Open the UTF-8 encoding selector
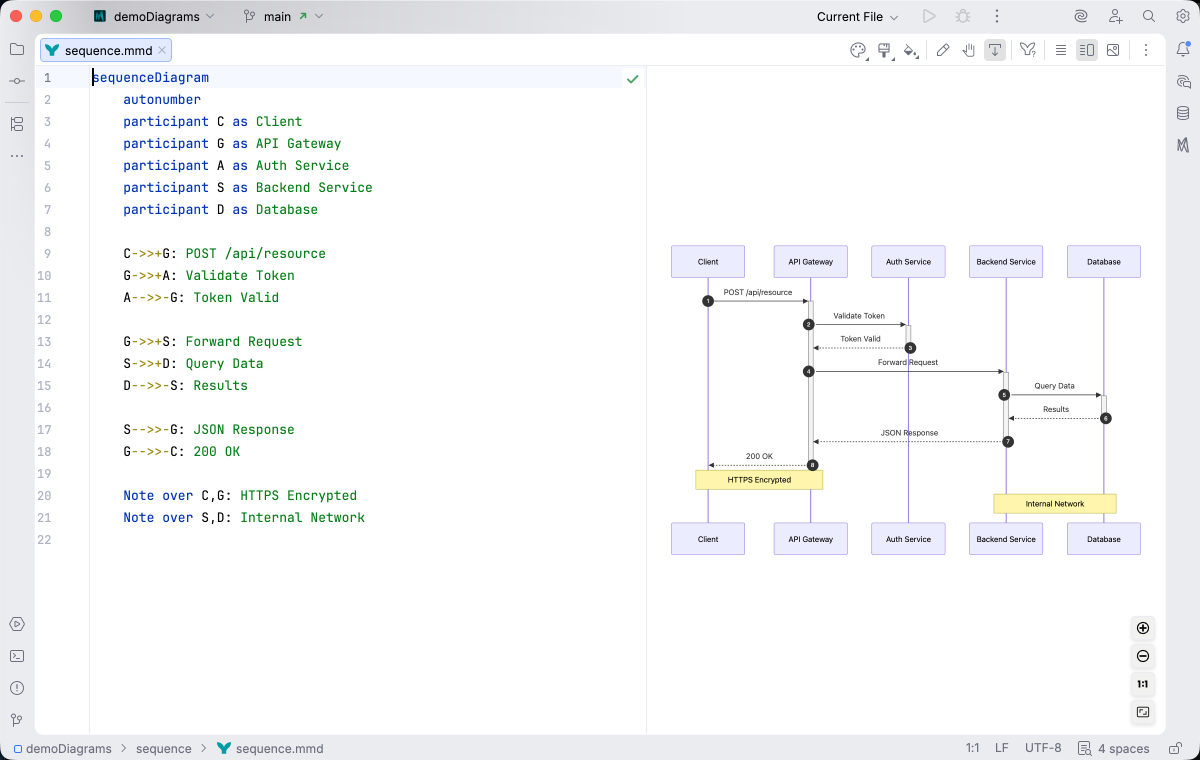This screenshot has width=1200, height=760. coord(1043,748)
